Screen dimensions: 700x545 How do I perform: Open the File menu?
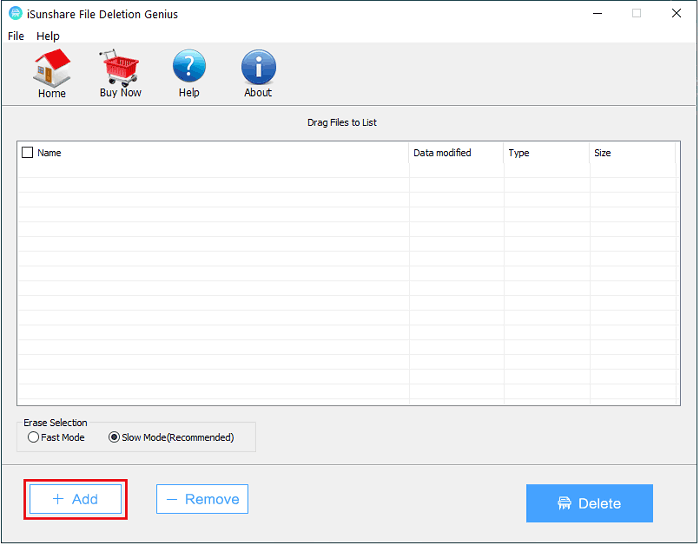point(16,36)
